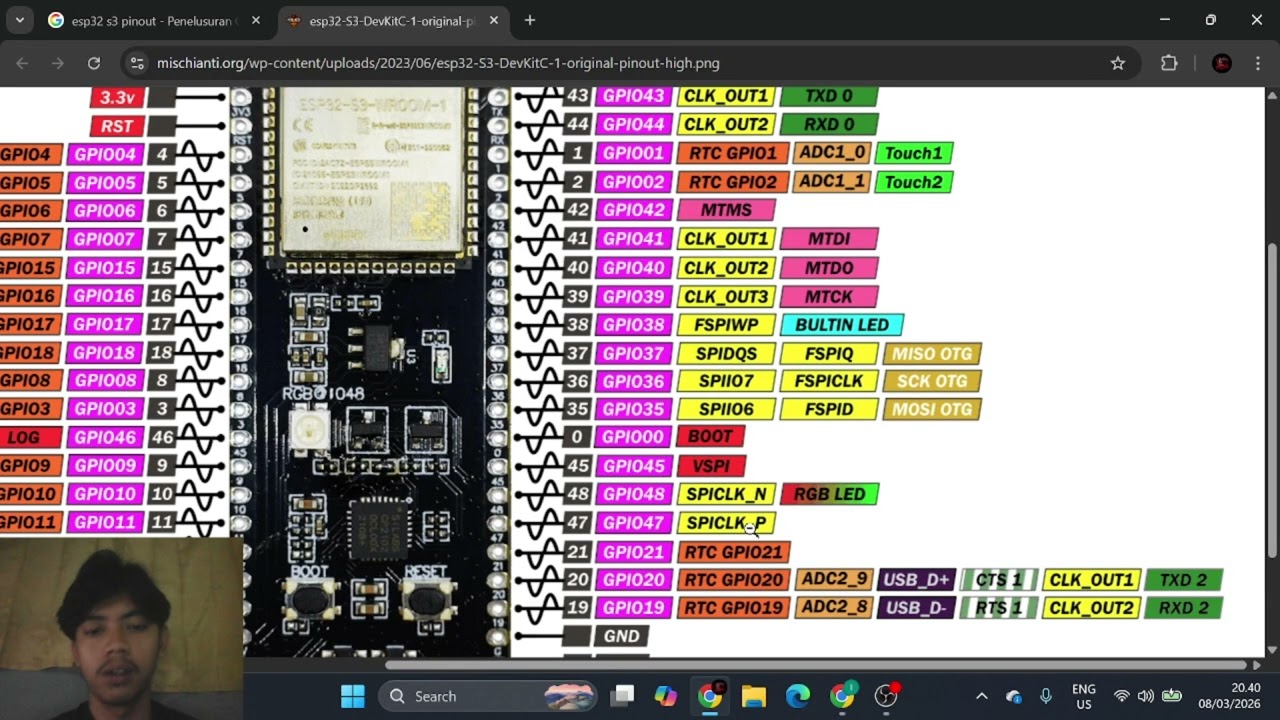Click the 'RTC GPIO21' label

pyautogui.click(x=734, y=552)
